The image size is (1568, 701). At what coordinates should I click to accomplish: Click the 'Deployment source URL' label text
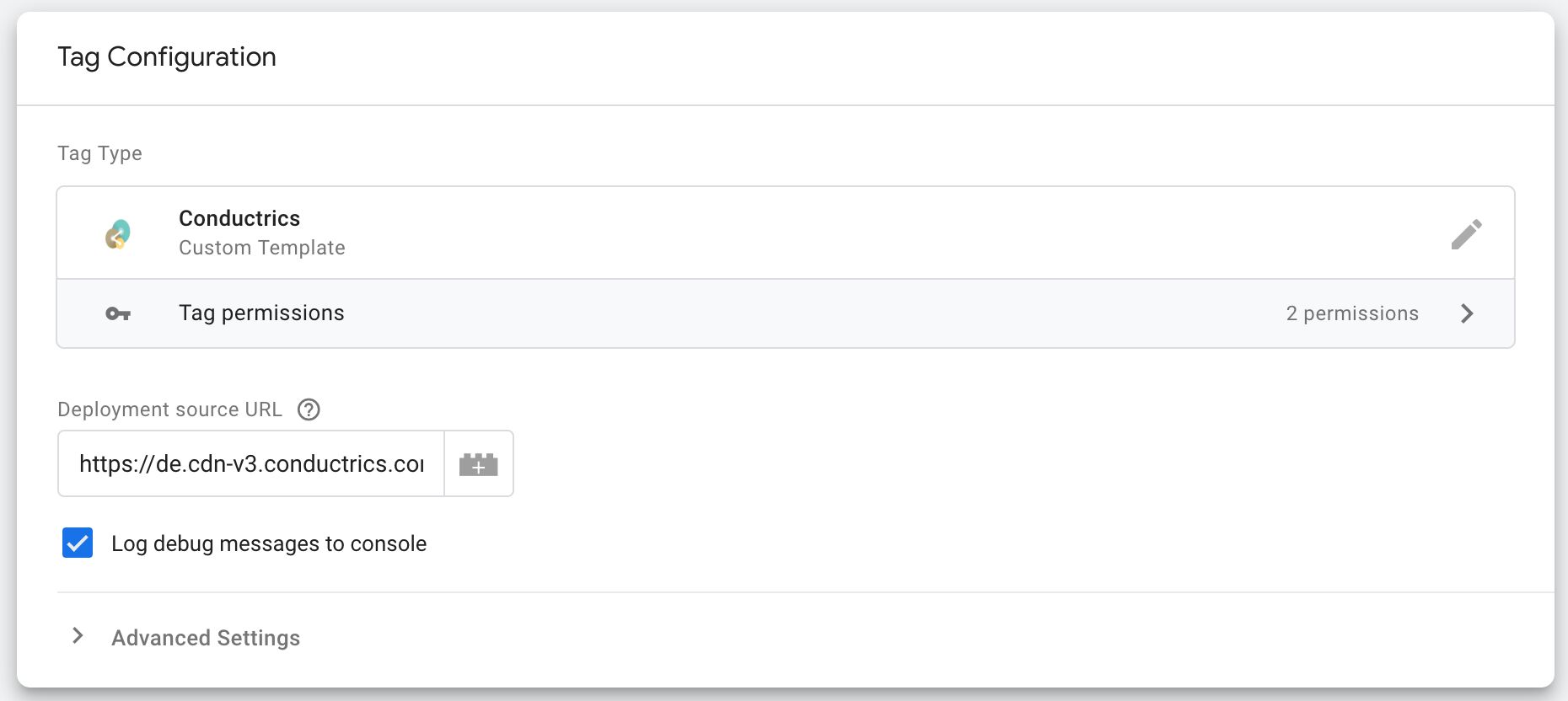pyautogui.click(x=169, y=409)
